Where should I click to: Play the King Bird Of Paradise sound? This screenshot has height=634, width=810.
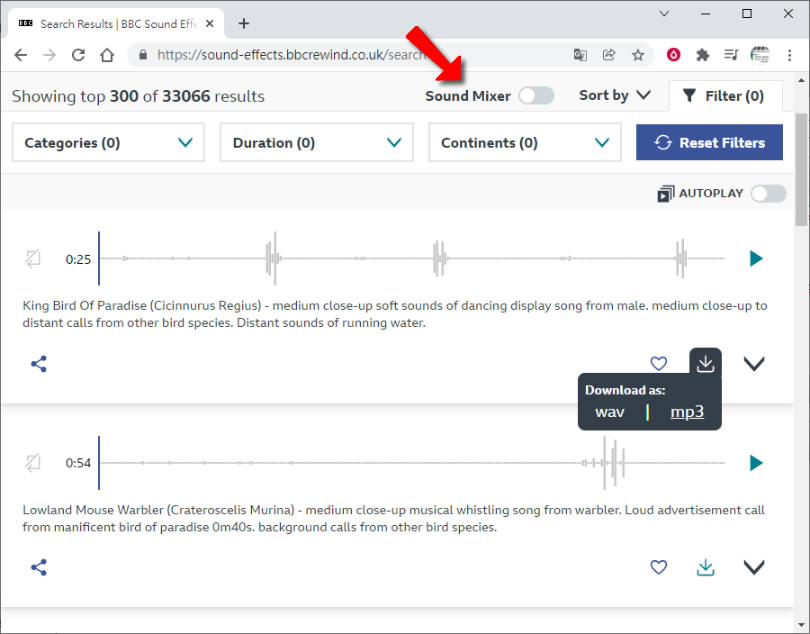click(x=756, y=258)
